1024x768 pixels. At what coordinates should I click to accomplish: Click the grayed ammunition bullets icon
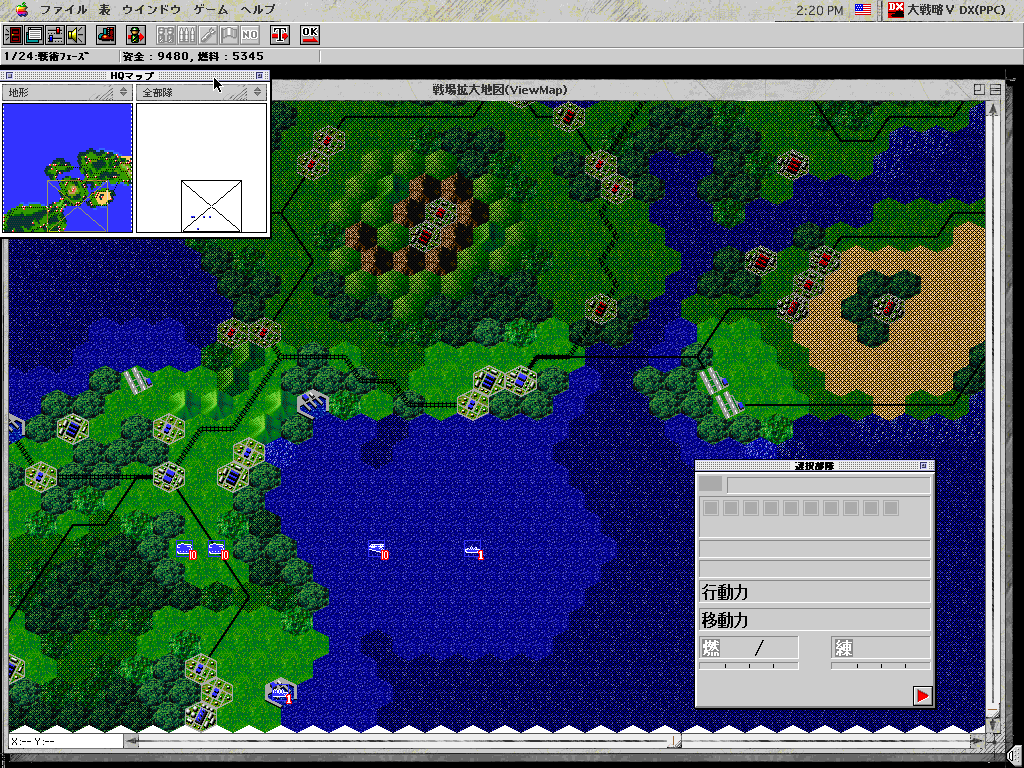pos(187,35)
